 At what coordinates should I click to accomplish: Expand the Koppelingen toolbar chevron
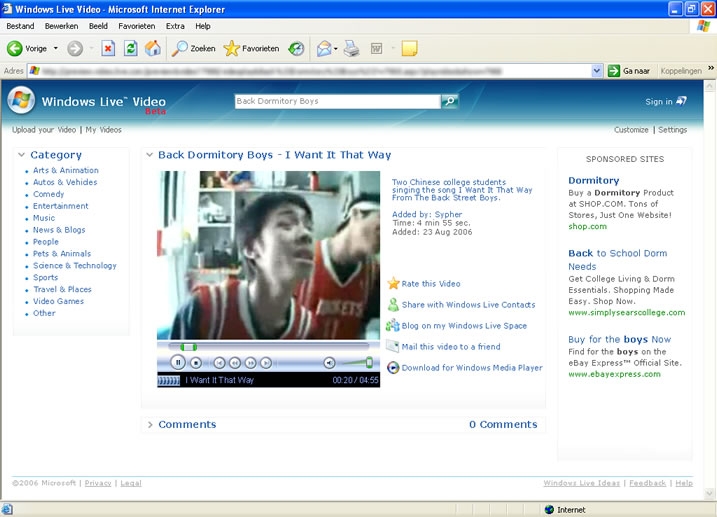point(711,68)
